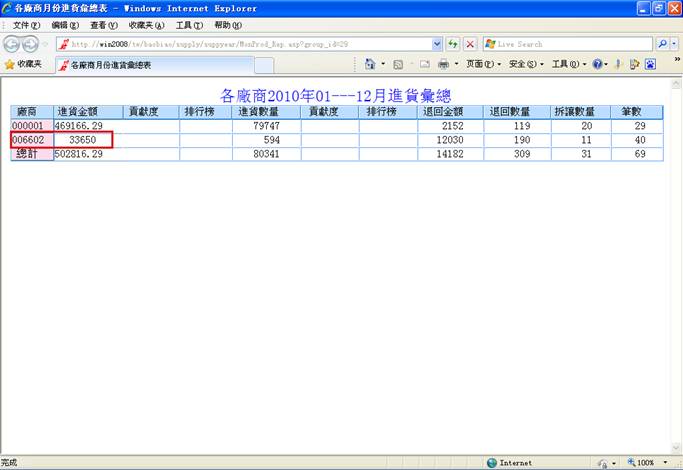This screenshot has height=470, width=683.
Task: Refresh the current page
Action: 453,44
